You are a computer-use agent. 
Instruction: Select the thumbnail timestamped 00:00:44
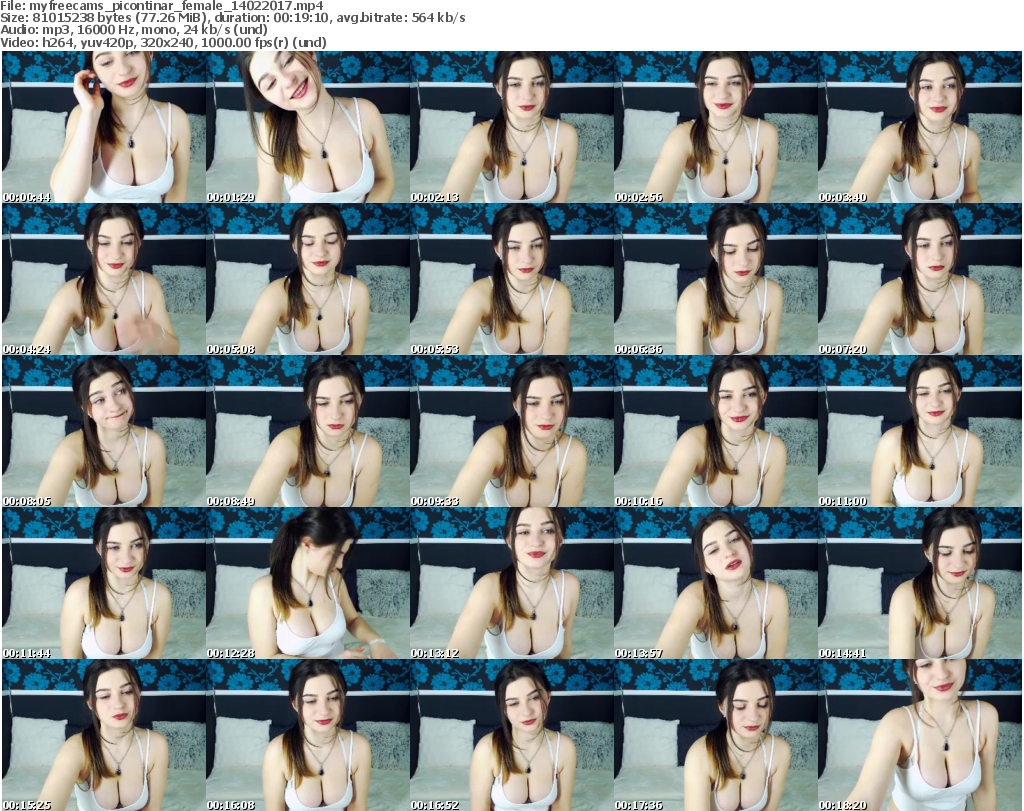click(104, 127)
